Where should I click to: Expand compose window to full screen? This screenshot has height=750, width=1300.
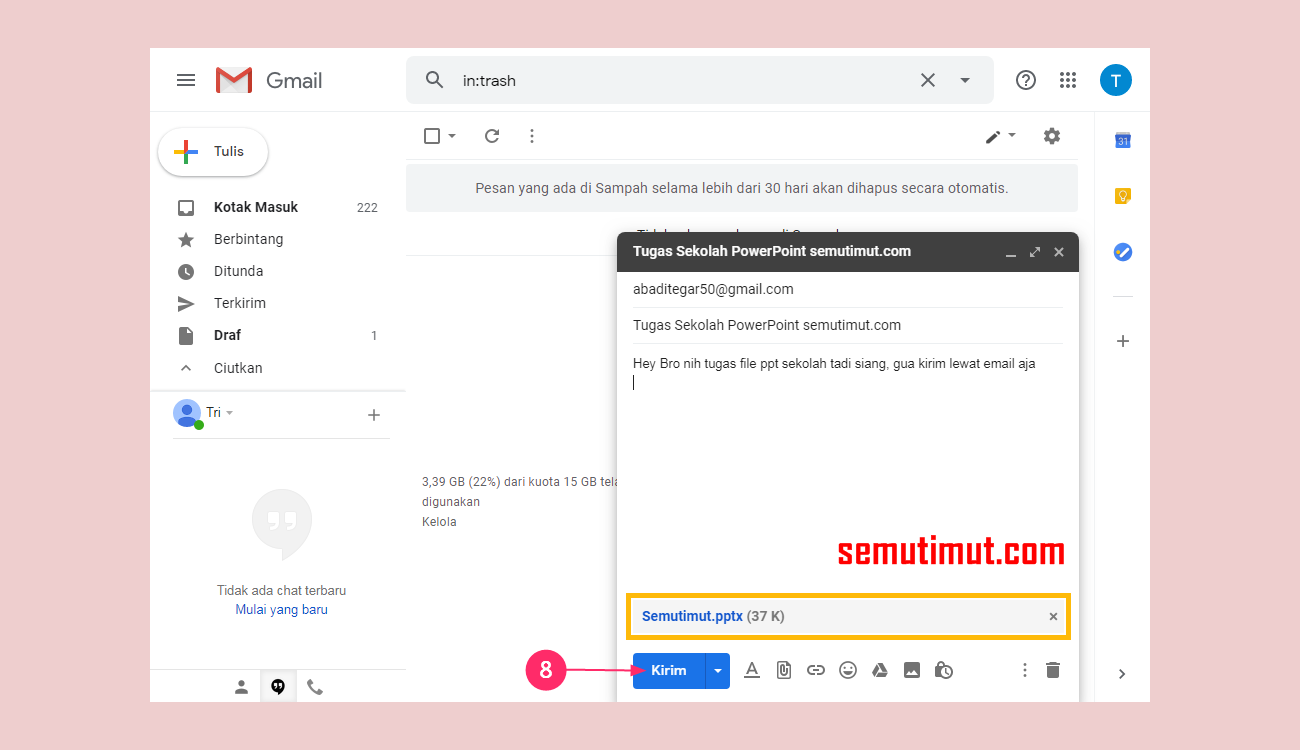coord(1035,252)
